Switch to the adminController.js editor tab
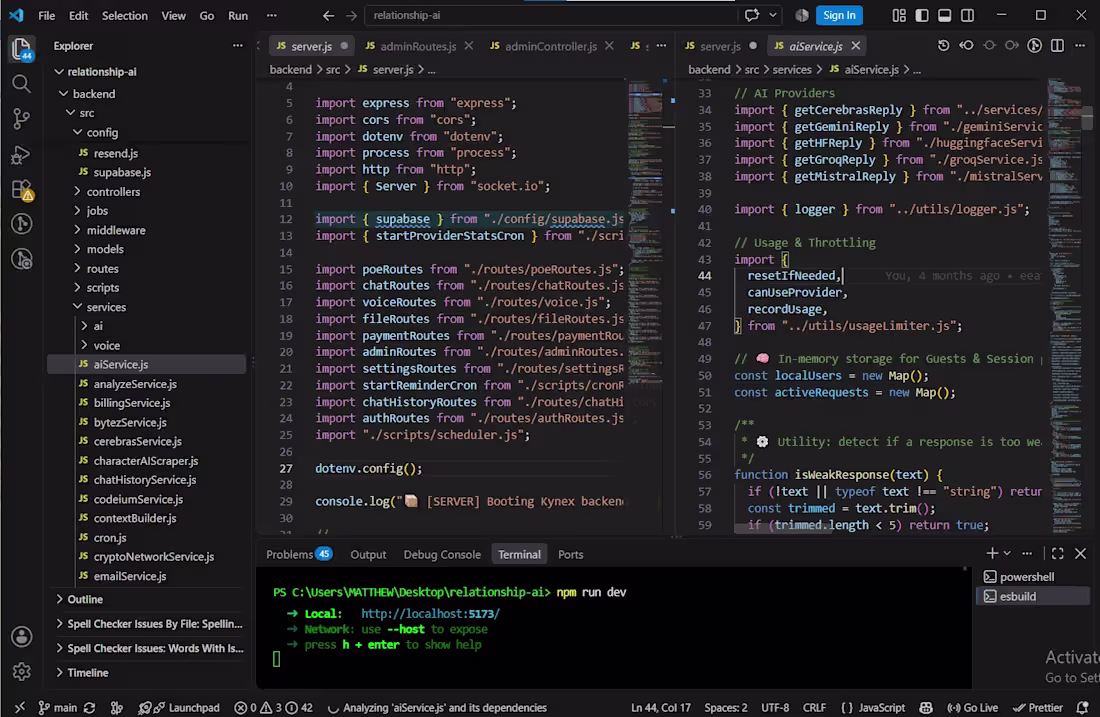The width and height of the screenshot is (1100, 717). click(x=551, y=46)
